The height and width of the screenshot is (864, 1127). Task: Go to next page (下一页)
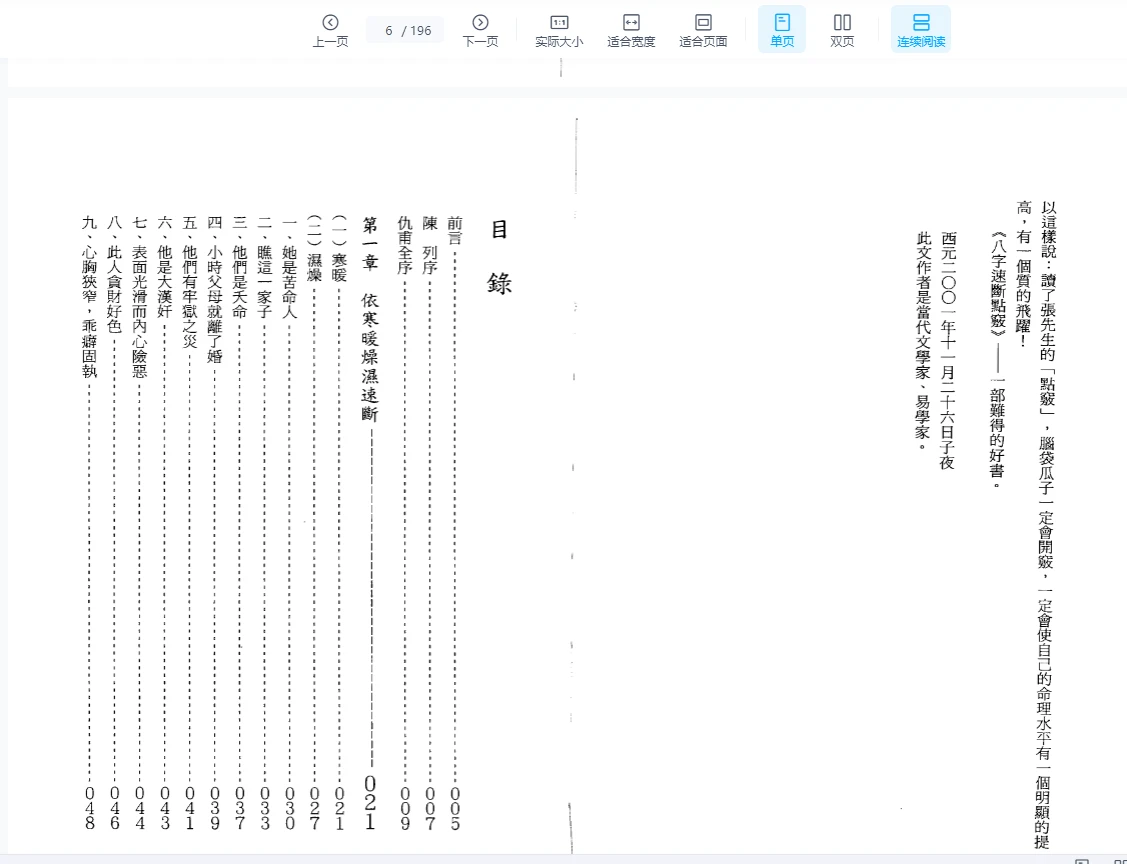point(480,30)
